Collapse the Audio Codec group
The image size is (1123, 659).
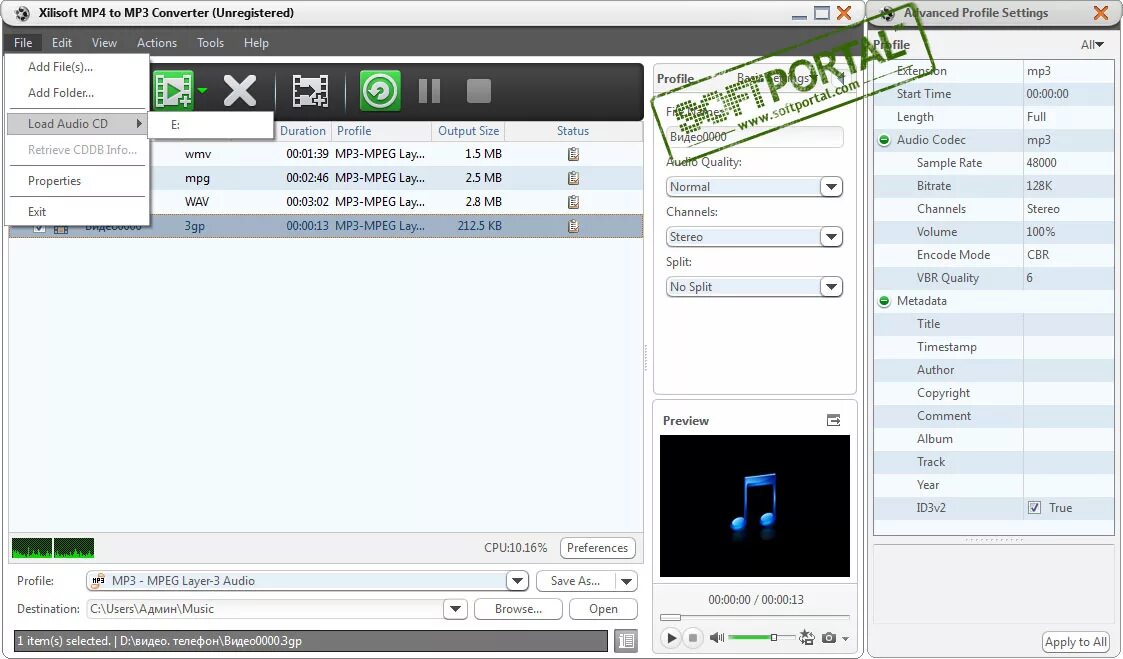click(885, 140)
